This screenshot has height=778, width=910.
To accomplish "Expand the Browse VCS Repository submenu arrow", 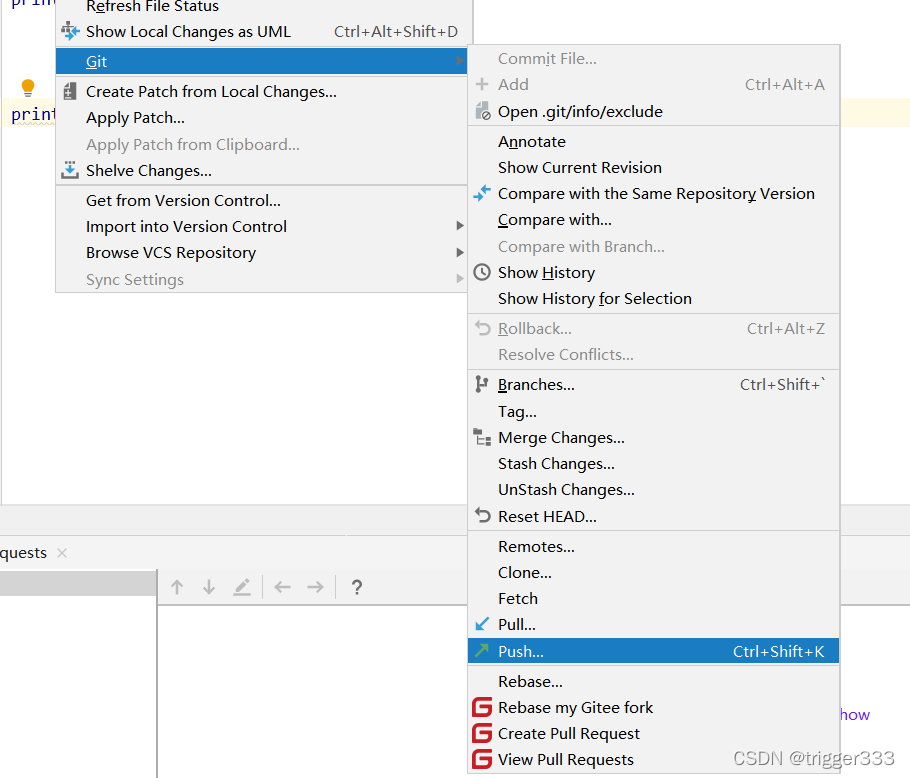I will tap(460, 252).
